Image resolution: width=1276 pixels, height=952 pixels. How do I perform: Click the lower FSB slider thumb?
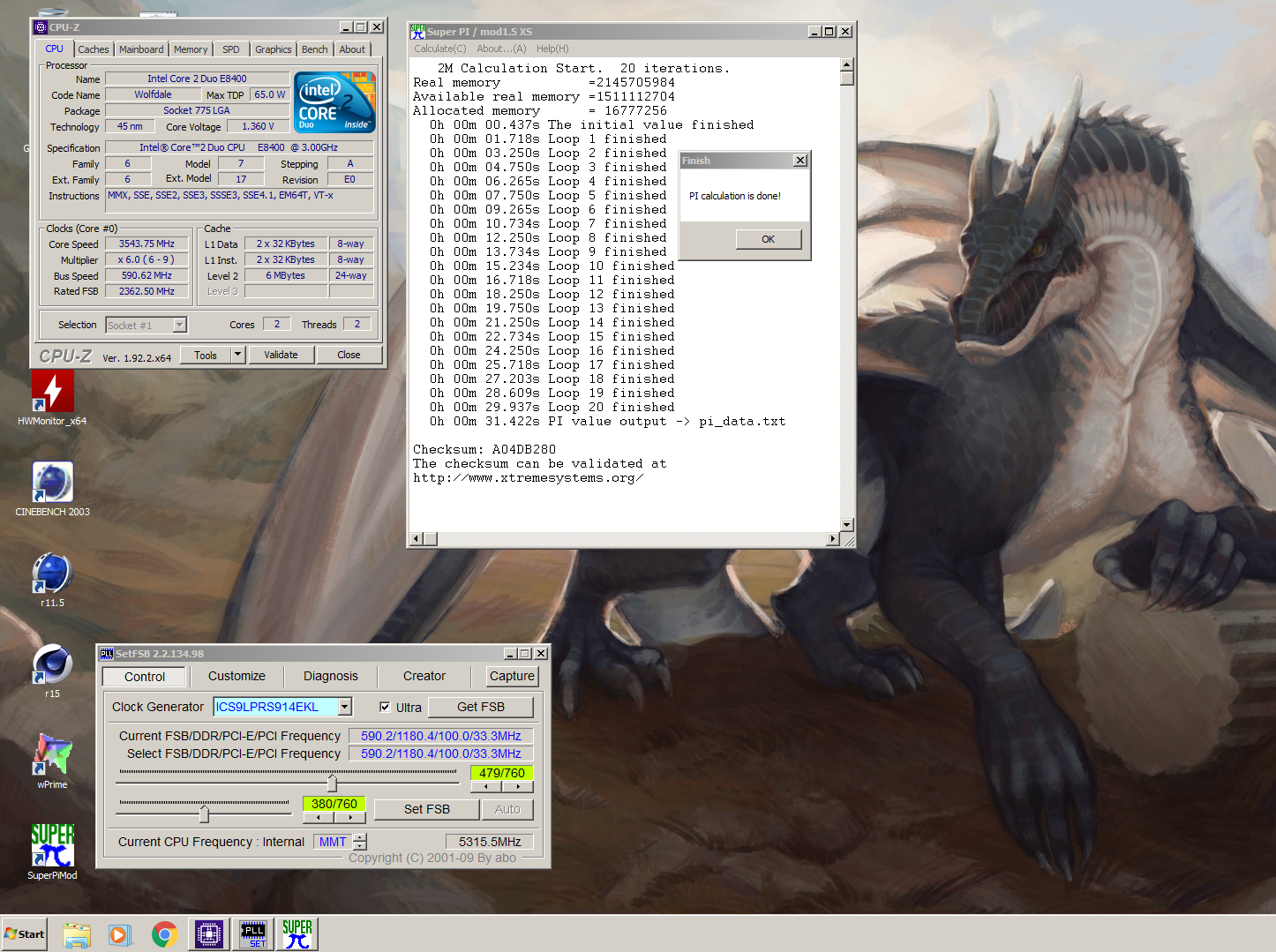click(x=204, y=813)
